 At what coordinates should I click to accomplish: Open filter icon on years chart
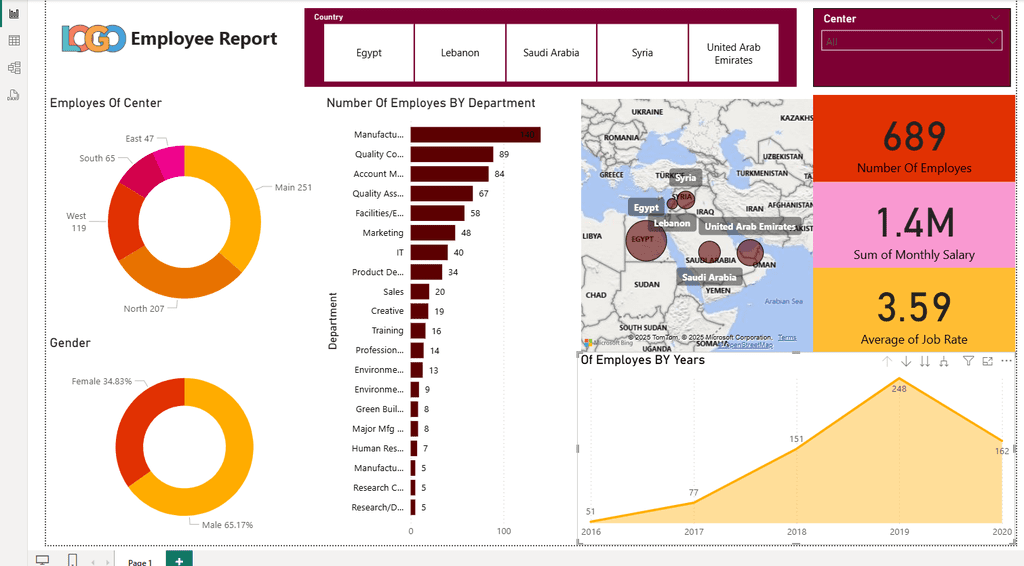point(968,360)
